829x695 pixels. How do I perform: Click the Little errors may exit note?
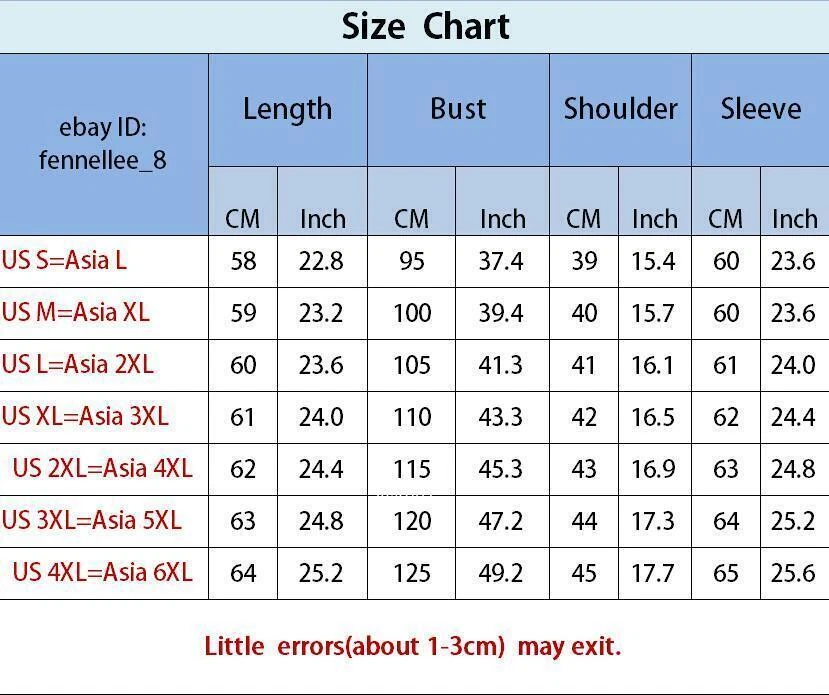coord(412,646)
